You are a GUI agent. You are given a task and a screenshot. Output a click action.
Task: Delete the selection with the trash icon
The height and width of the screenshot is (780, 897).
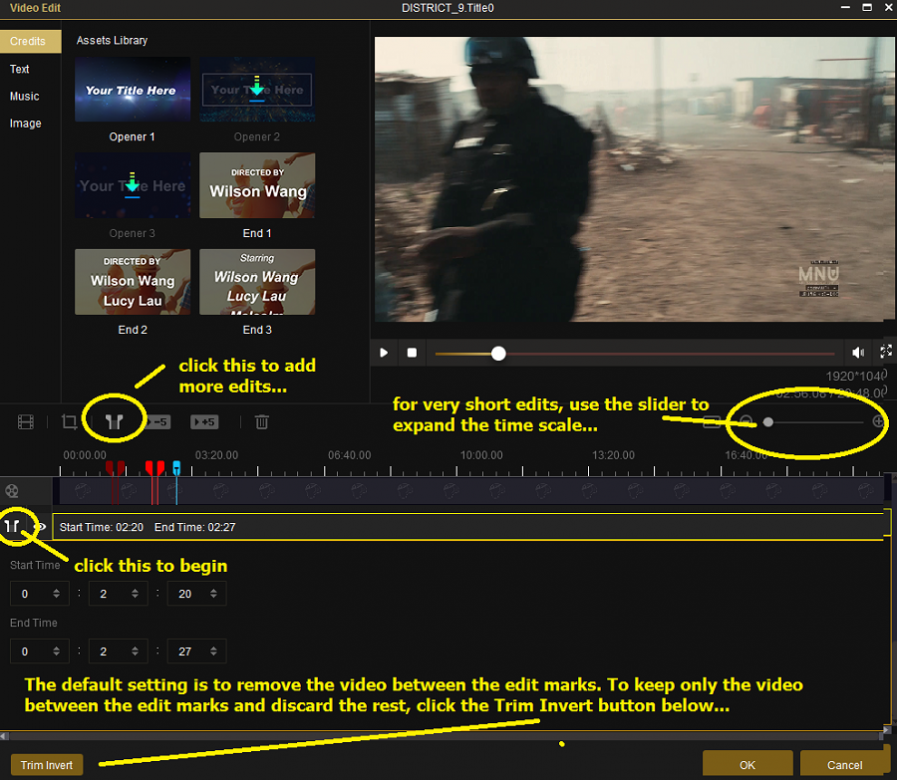click(261, 422)
